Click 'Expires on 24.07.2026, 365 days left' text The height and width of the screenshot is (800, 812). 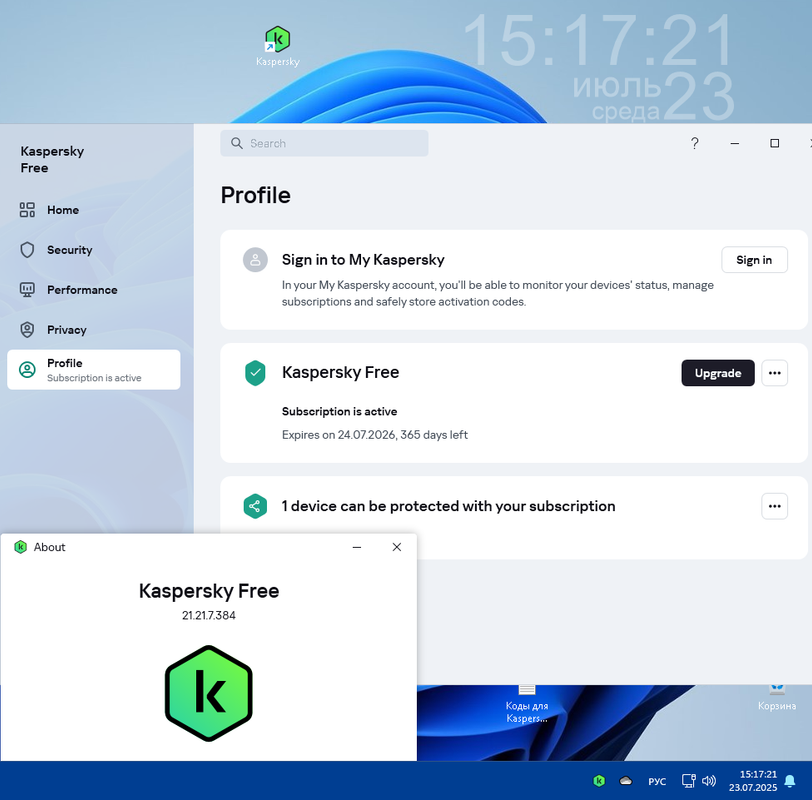[x=374, y=434]
